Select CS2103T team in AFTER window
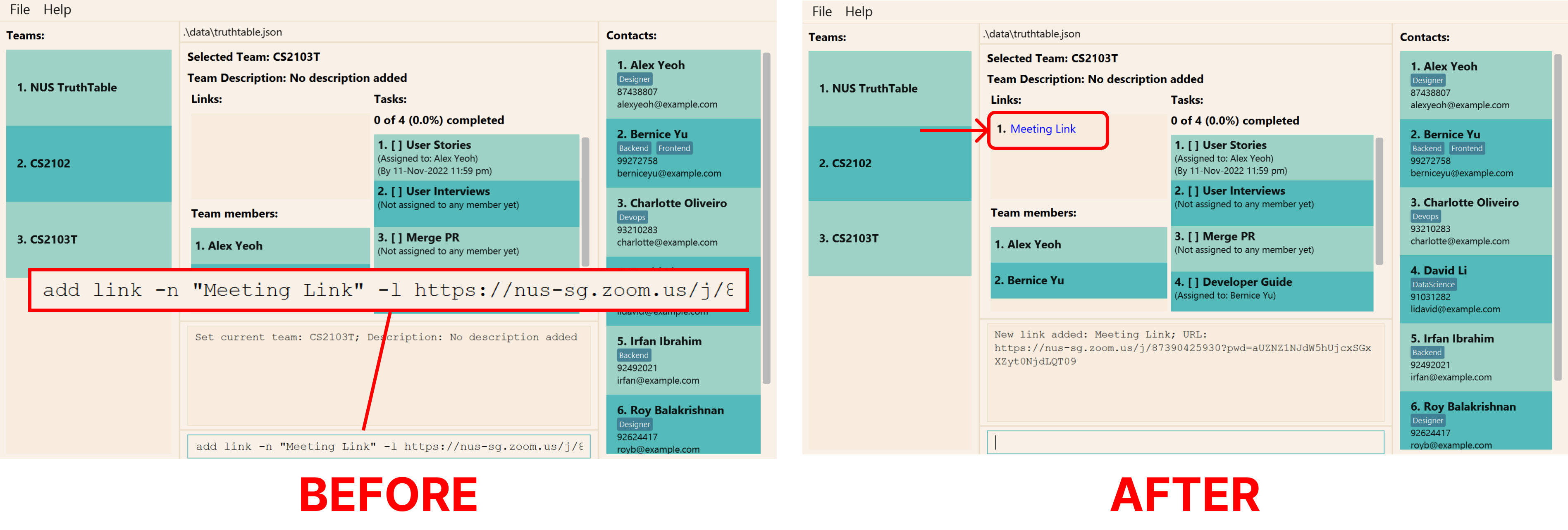 (889, 238)
